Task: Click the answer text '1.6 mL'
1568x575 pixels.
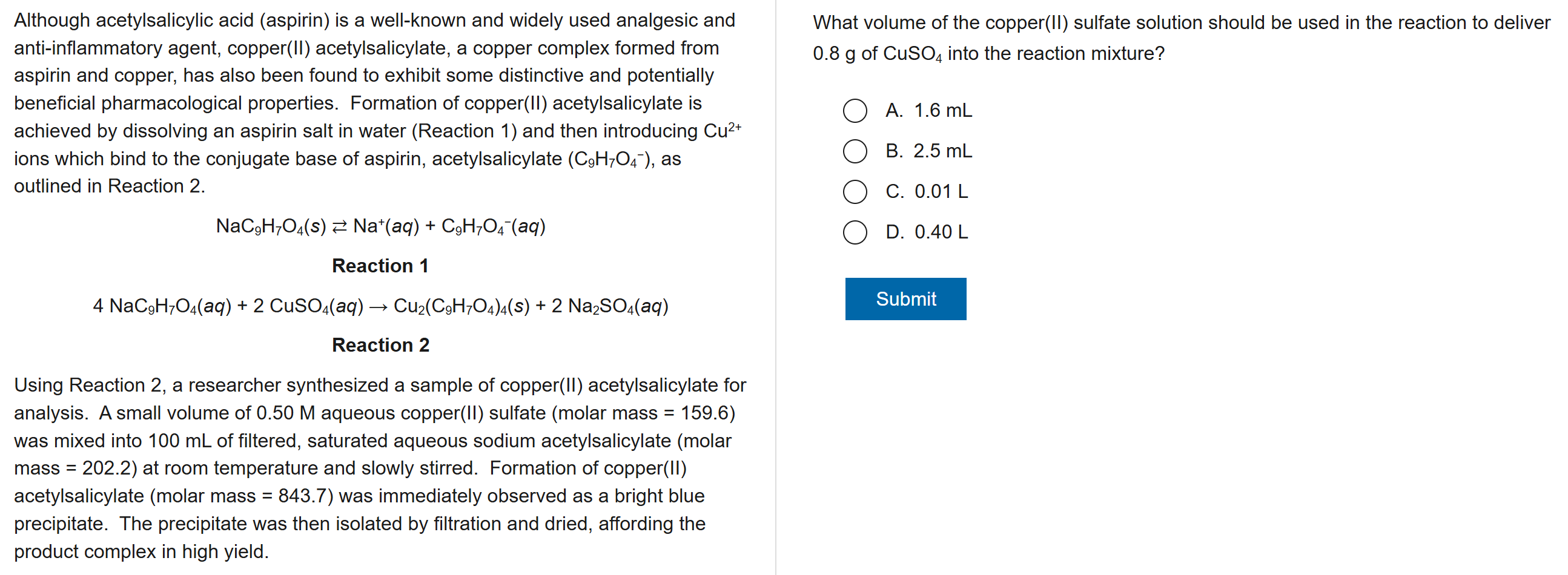Action: point(942,111)
